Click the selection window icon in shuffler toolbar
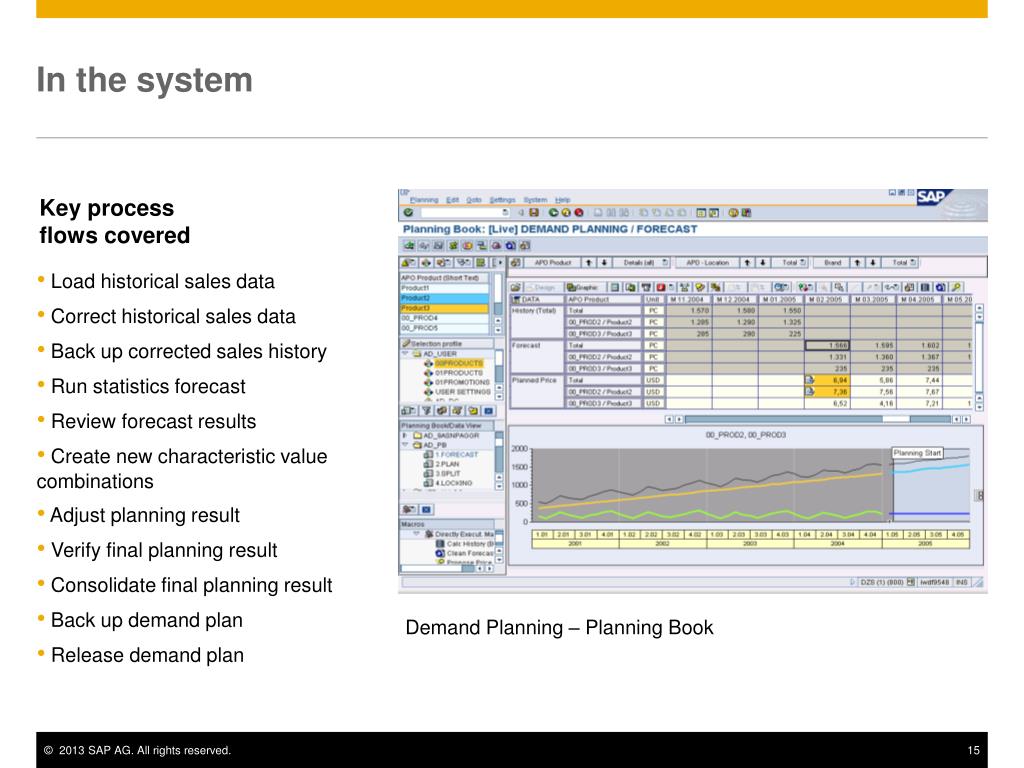1024x768 pixels. (x=407, y=263)
